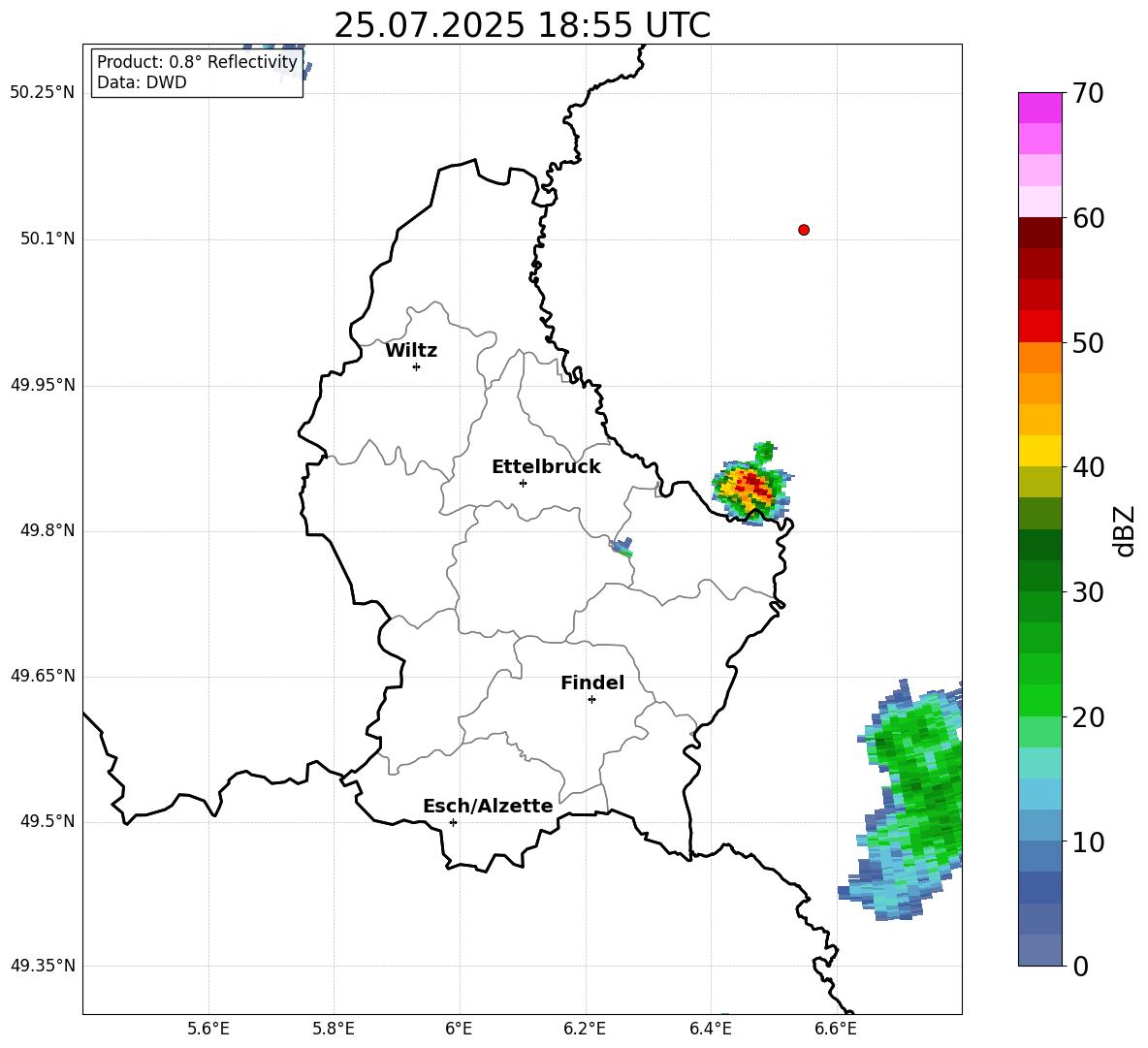The height and width of the screenshot is (1048, 1148).
Task: Click the Ettelbruck station label
Action: coord(546,467)
